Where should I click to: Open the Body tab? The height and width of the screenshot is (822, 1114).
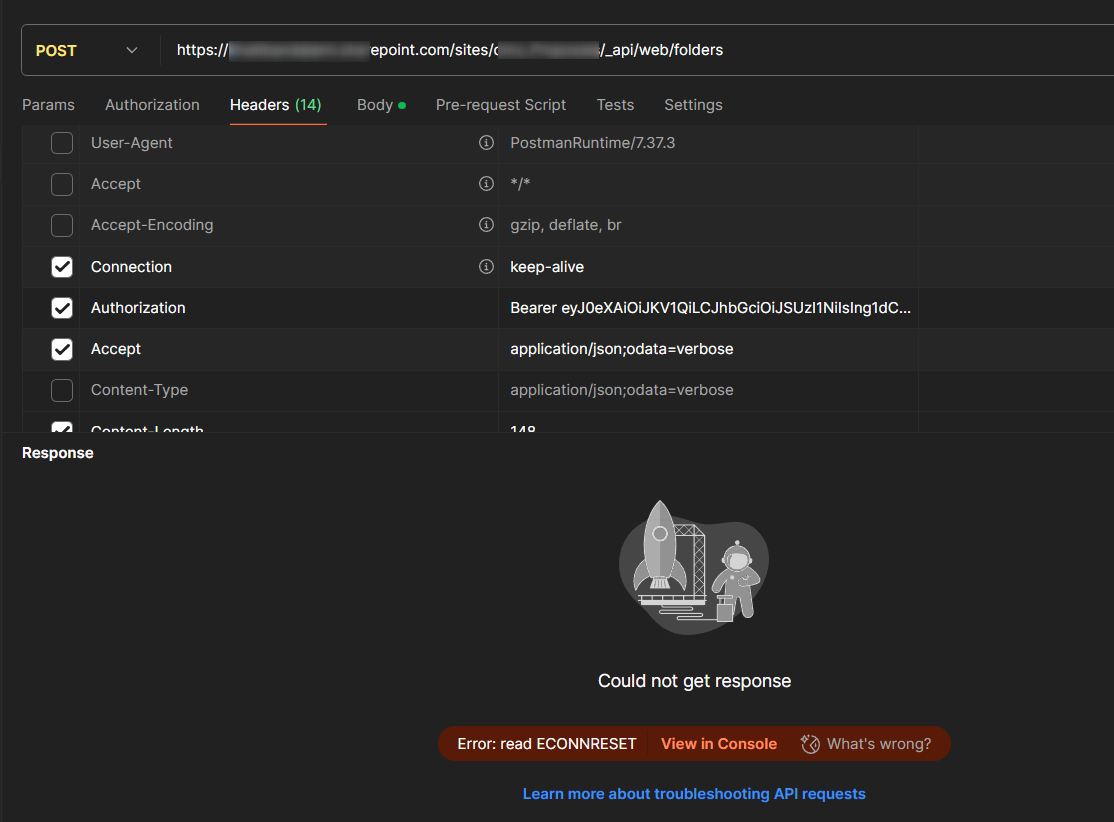381,105
